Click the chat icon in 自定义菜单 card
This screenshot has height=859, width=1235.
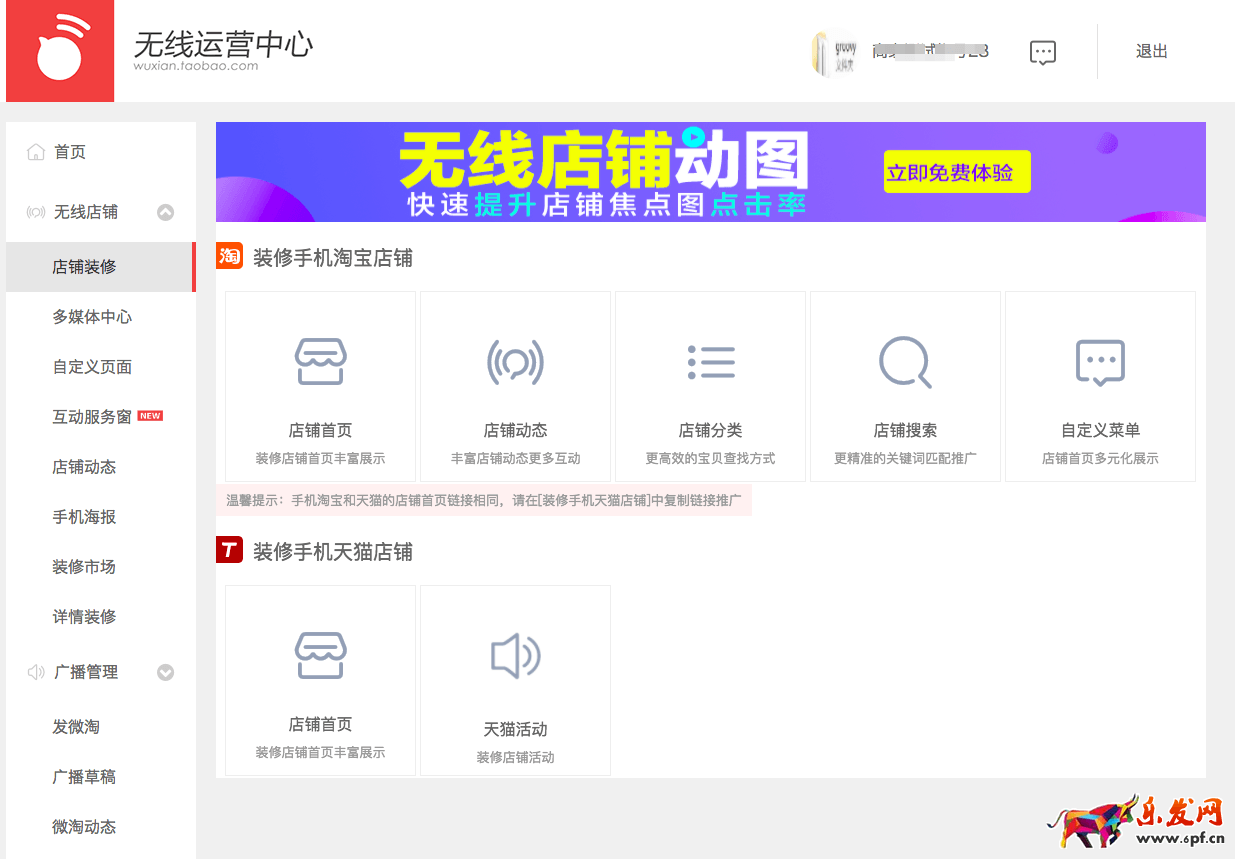(1100, 362)
